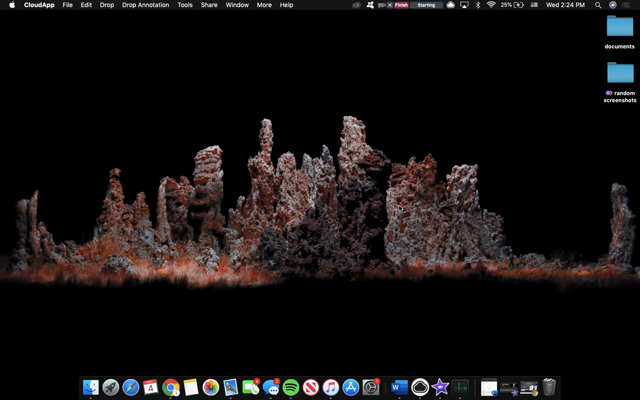The height and width of the screenshot is (400, 640).
Task: Launch Google Chrome from the dock
Action: pyautogui.click(x=171, y=387)
